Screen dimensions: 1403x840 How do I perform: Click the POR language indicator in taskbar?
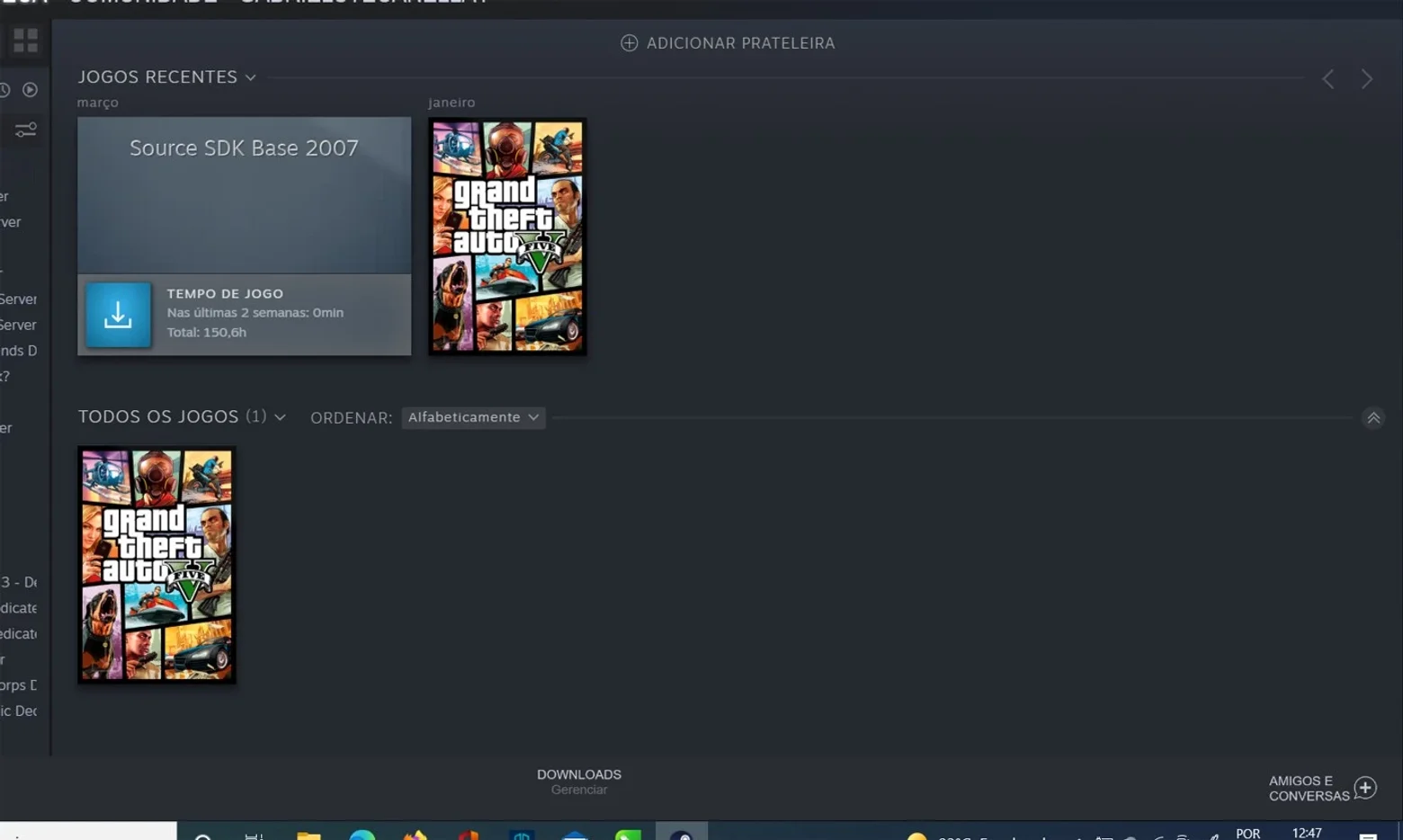(1247, 834)
